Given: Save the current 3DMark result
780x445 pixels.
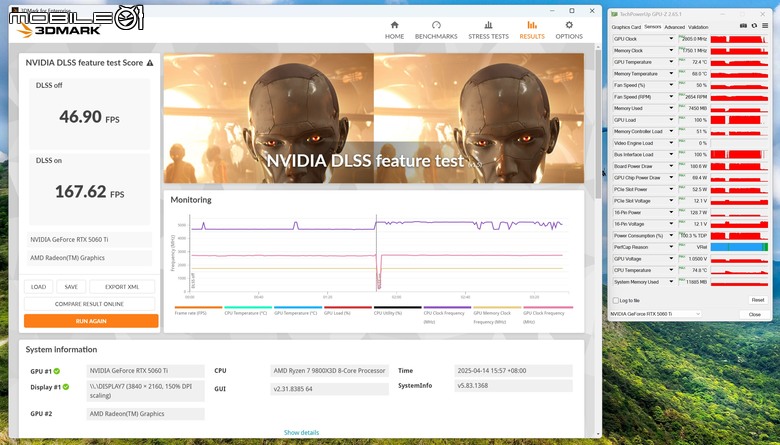Looking at the screenshot, I should click(x=71, y=287).
